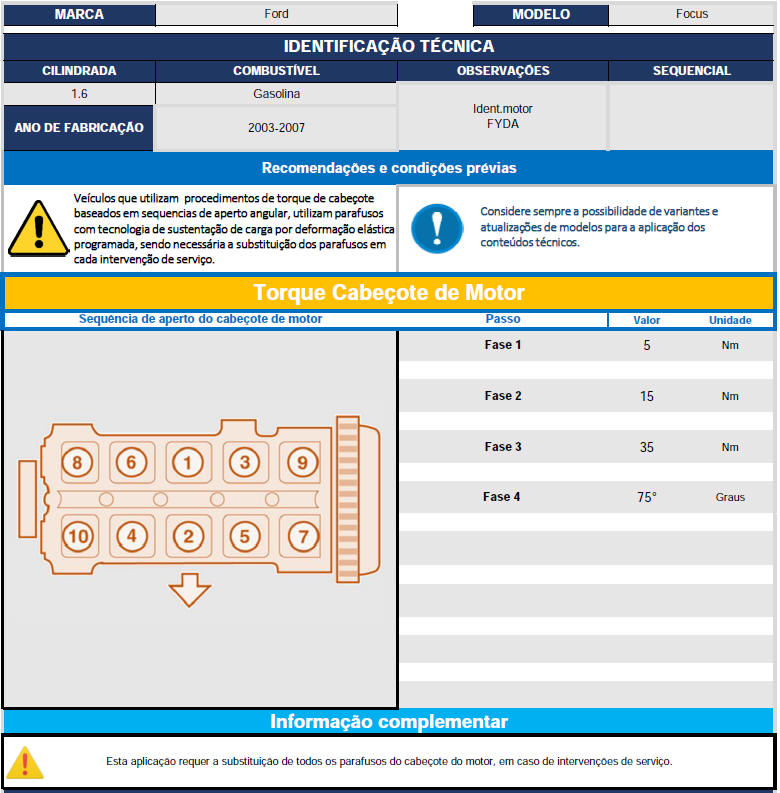Click bolt number 7 in engine diagram
Screen dimensions: 780x793
[302, 536]
